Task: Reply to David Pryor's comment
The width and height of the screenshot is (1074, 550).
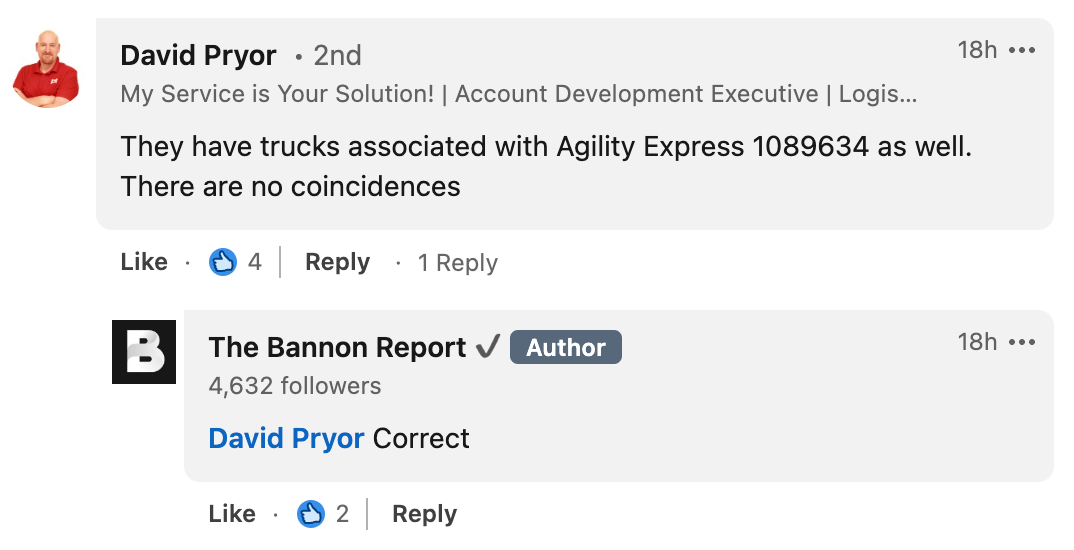Action: tap(337, 262)
